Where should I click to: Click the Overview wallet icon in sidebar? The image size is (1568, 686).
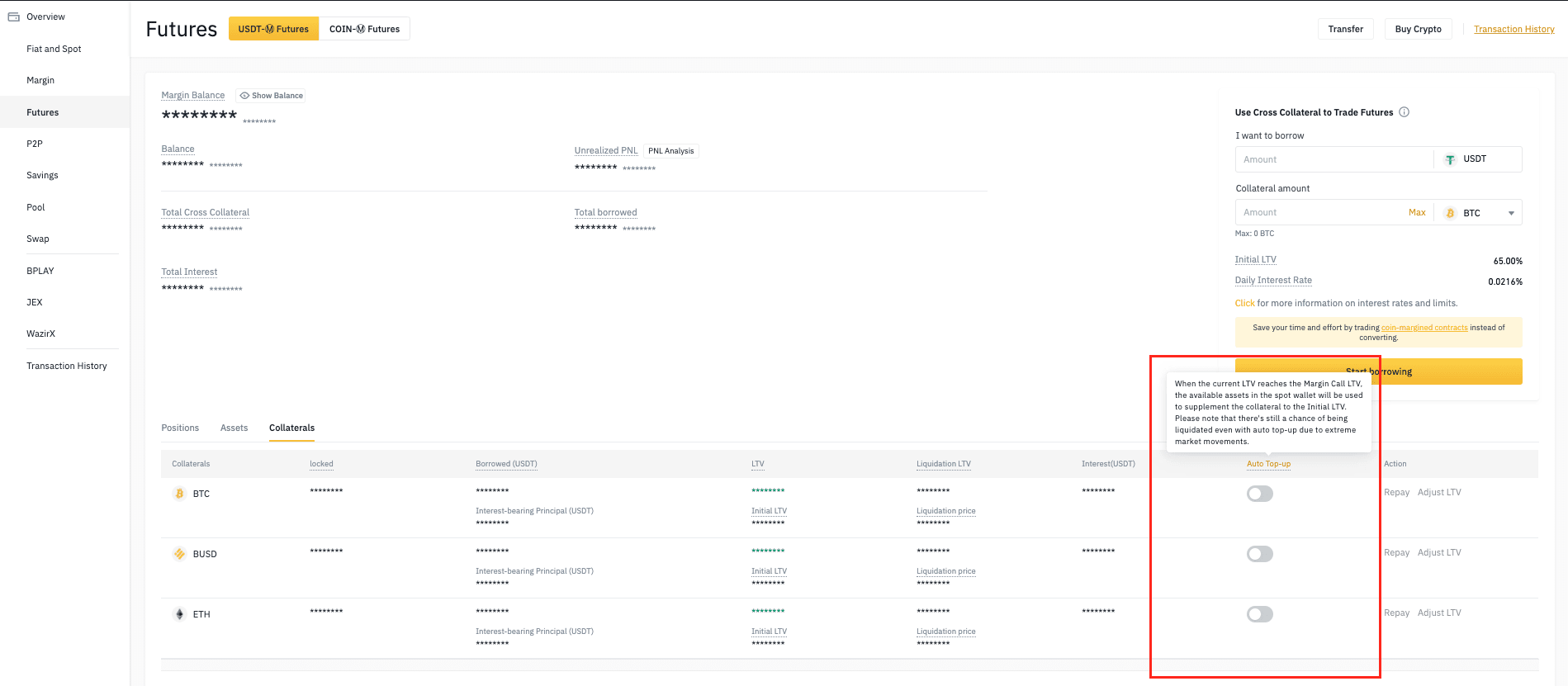(13, 17)
